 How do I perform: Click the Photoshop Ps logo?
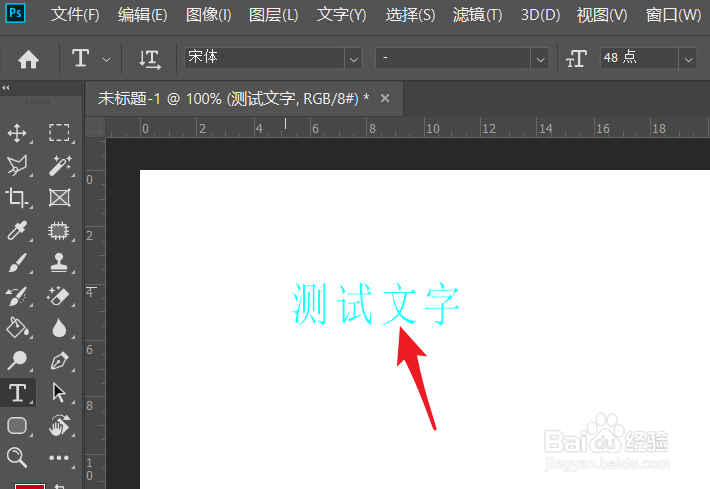15,13
